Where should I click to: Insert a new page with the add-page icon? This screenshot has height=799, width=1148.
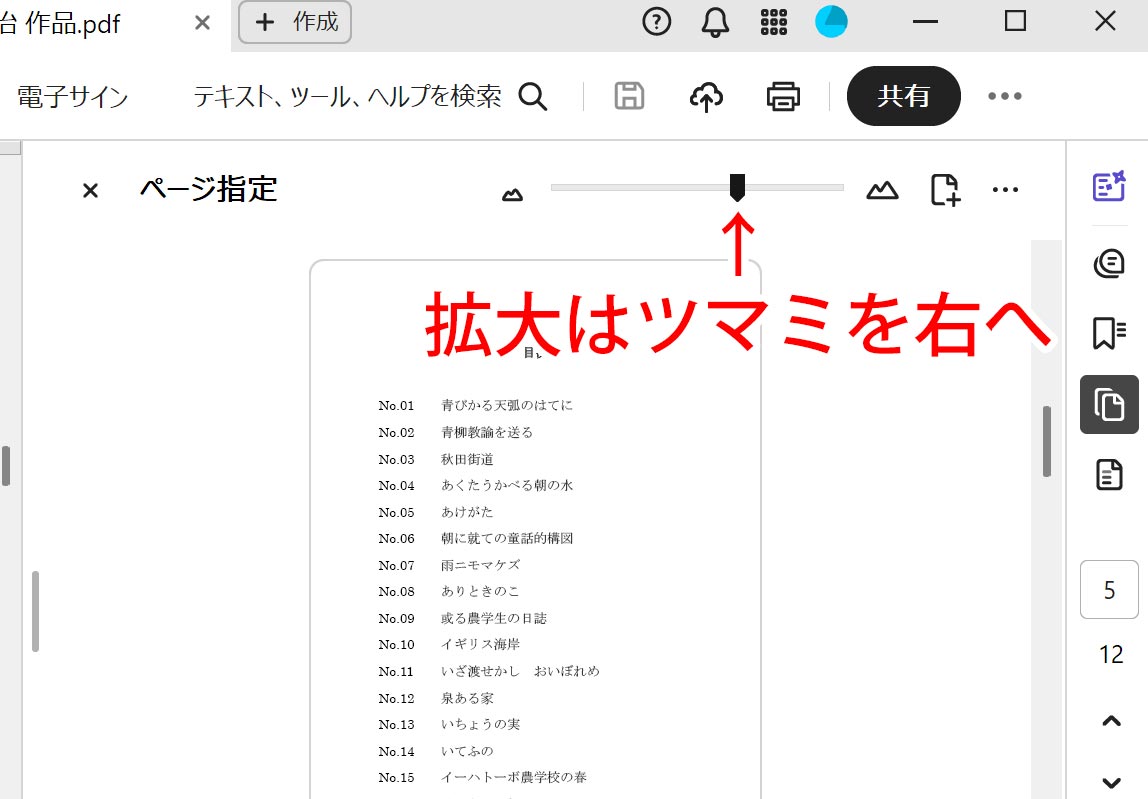(943, 189)
